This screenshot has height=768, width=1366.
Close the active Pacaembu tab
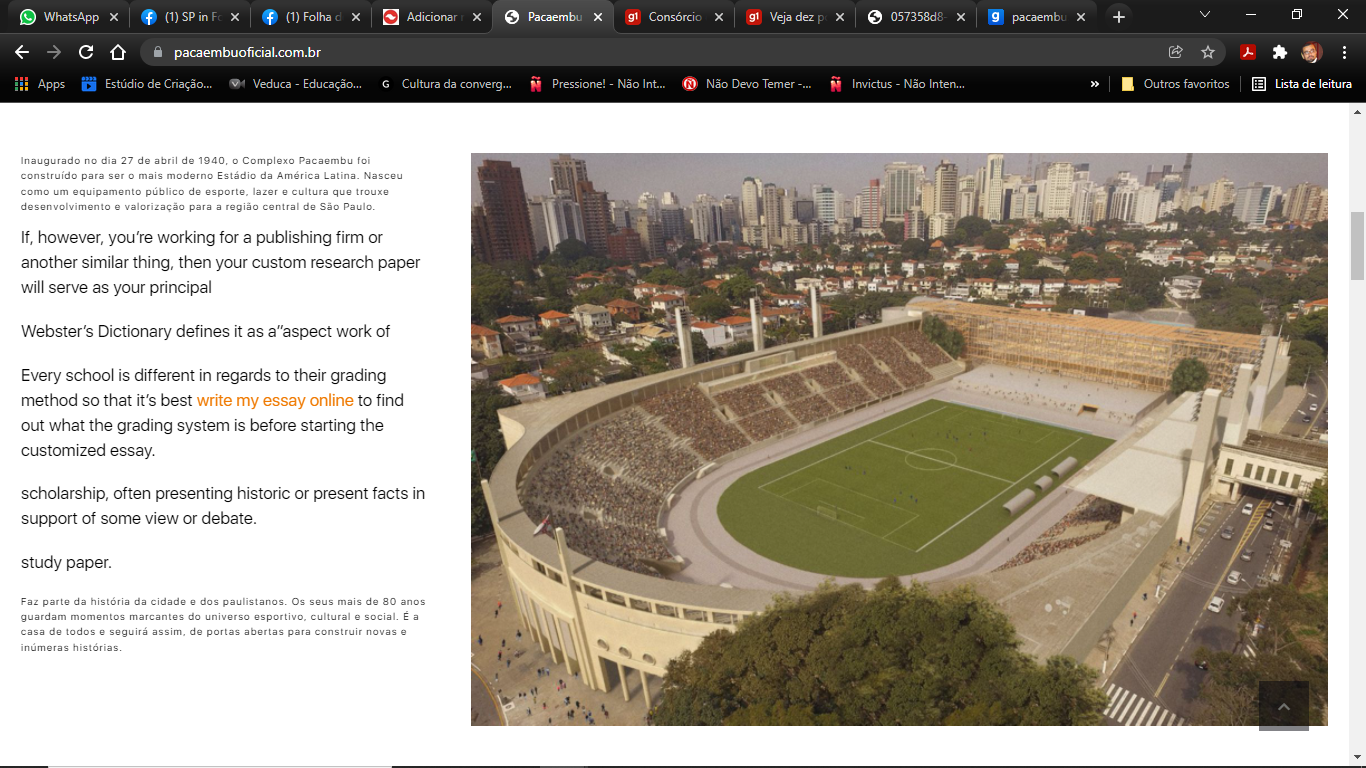coord(598,17)
